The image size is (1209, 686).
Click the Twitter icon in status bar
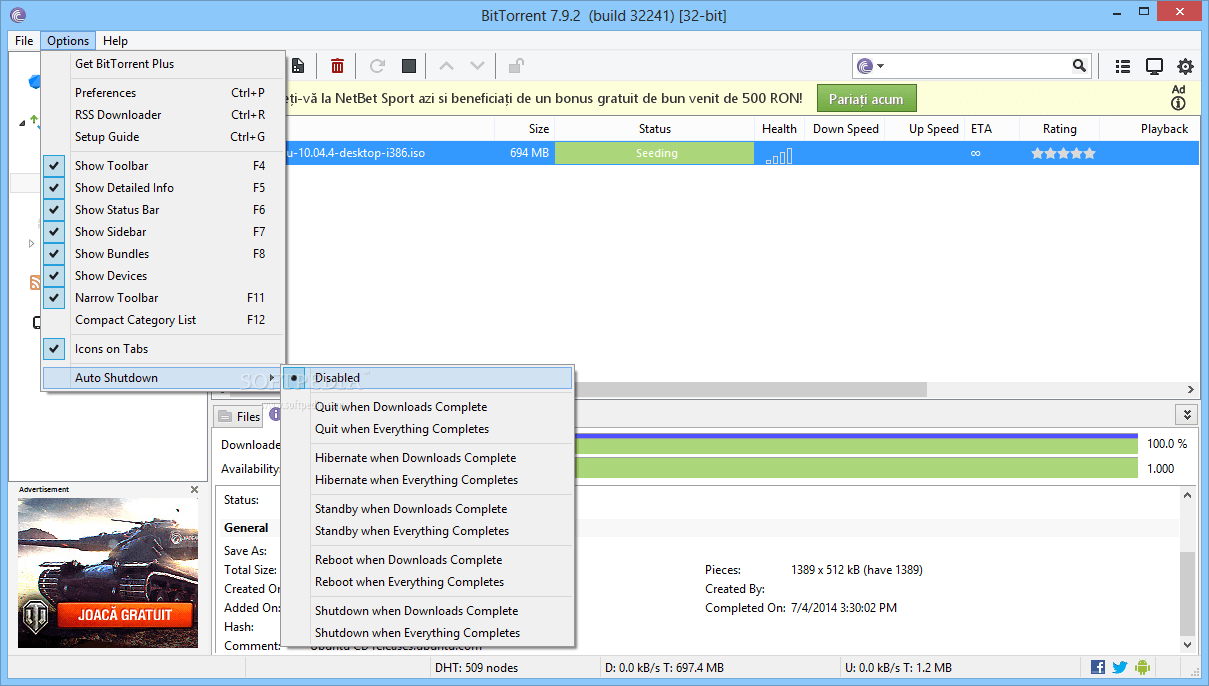(x=1120, y=667)
